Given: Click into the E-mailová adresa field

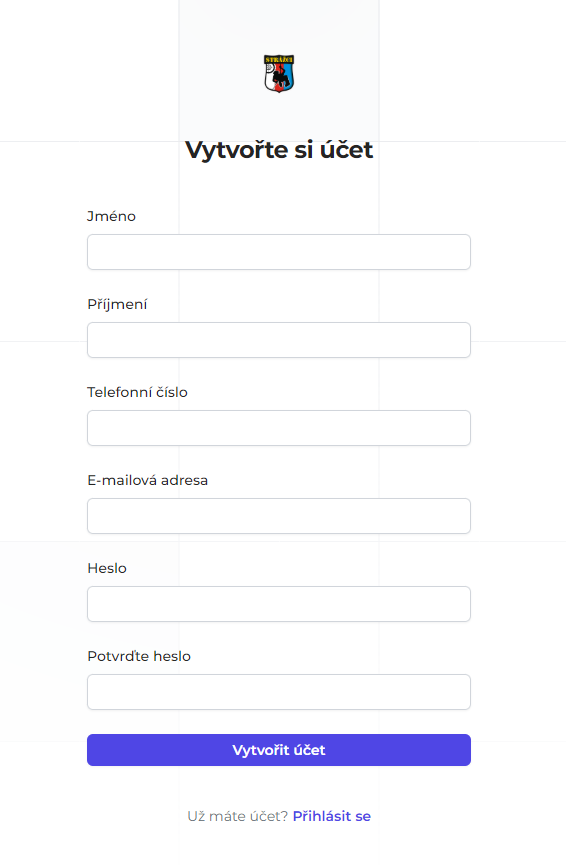Looking at the screenshot, I should pyautogui.click(x=279, y=516).
